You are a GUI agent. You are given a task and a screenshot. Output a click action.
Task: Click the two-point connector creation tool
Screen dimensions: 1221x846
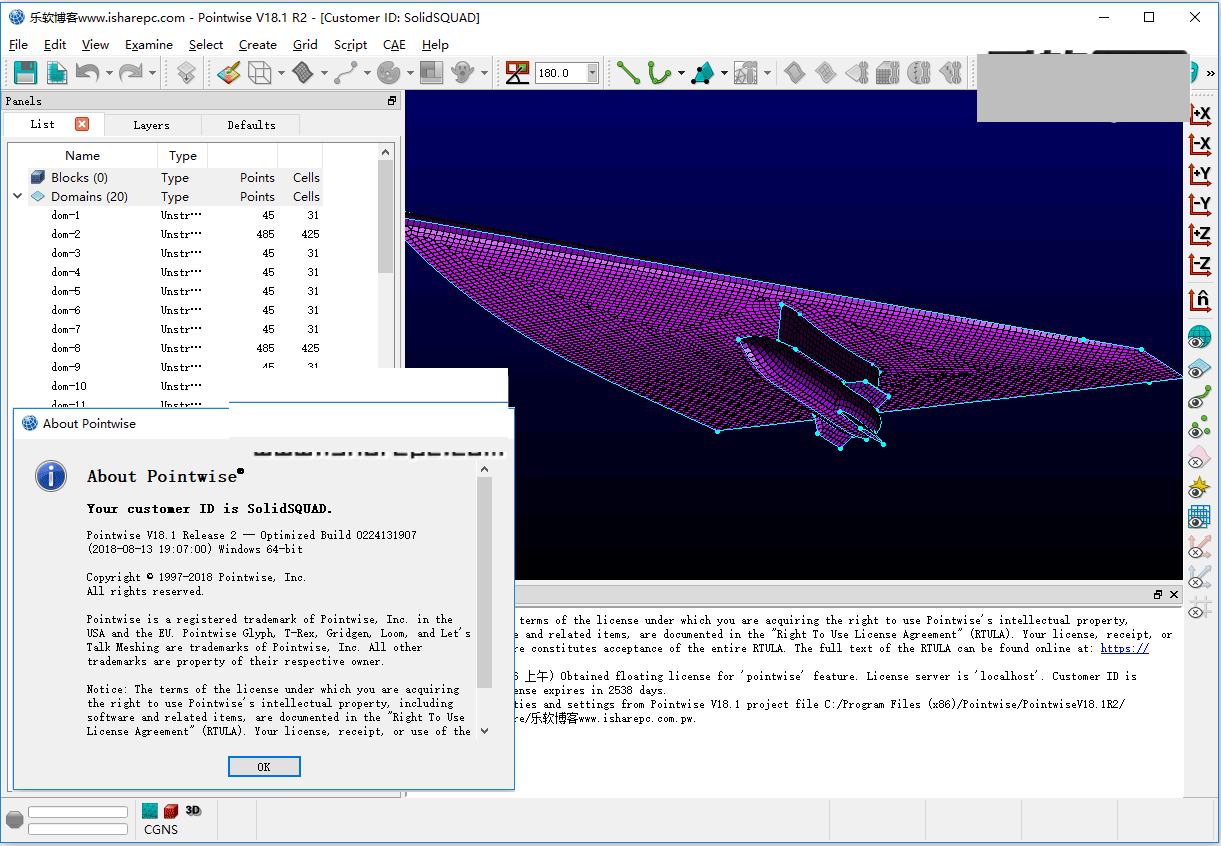tap(628, 73)
